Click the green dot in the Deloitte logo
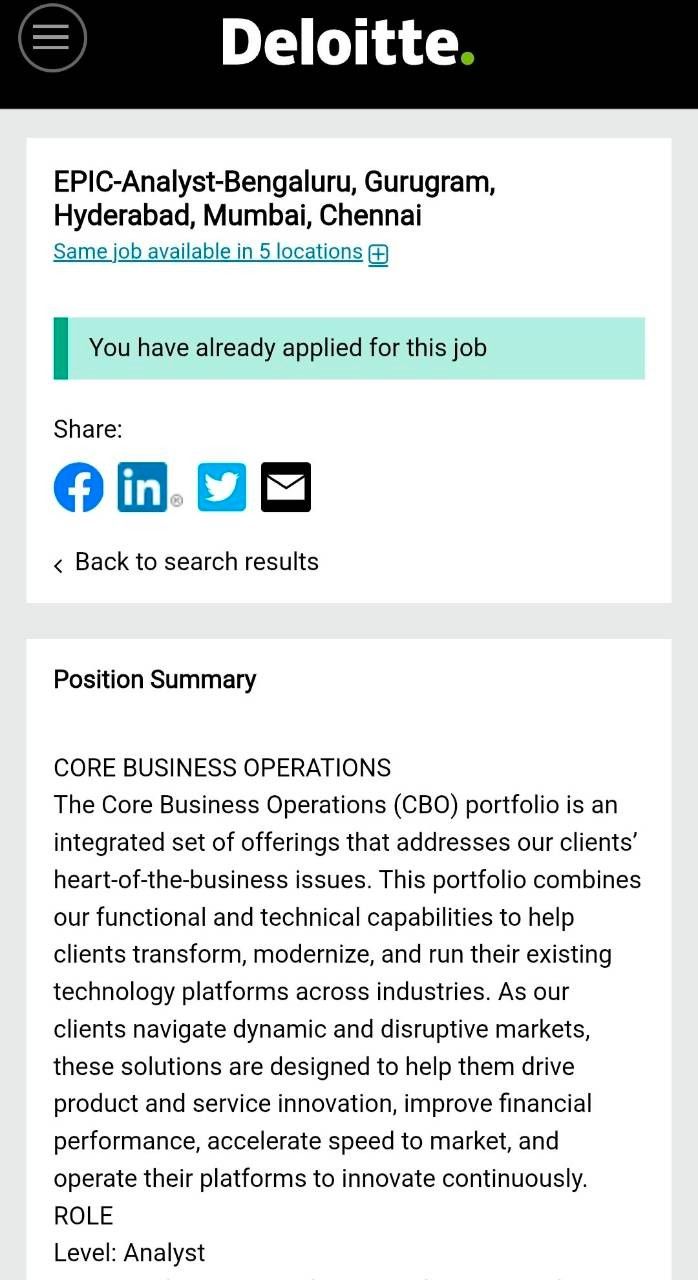The image size is (698, 1280). [x=467, y=58]
